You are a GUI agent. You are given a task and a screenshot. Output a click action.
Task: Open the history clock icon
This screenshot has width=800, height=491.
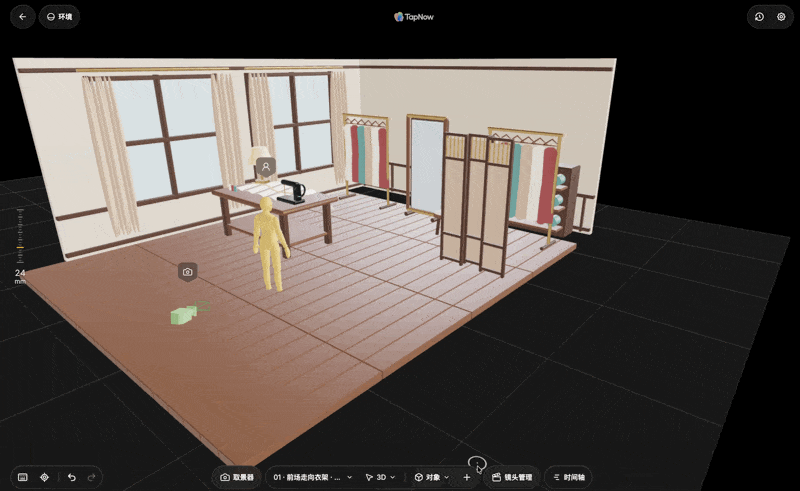(759, 17)
